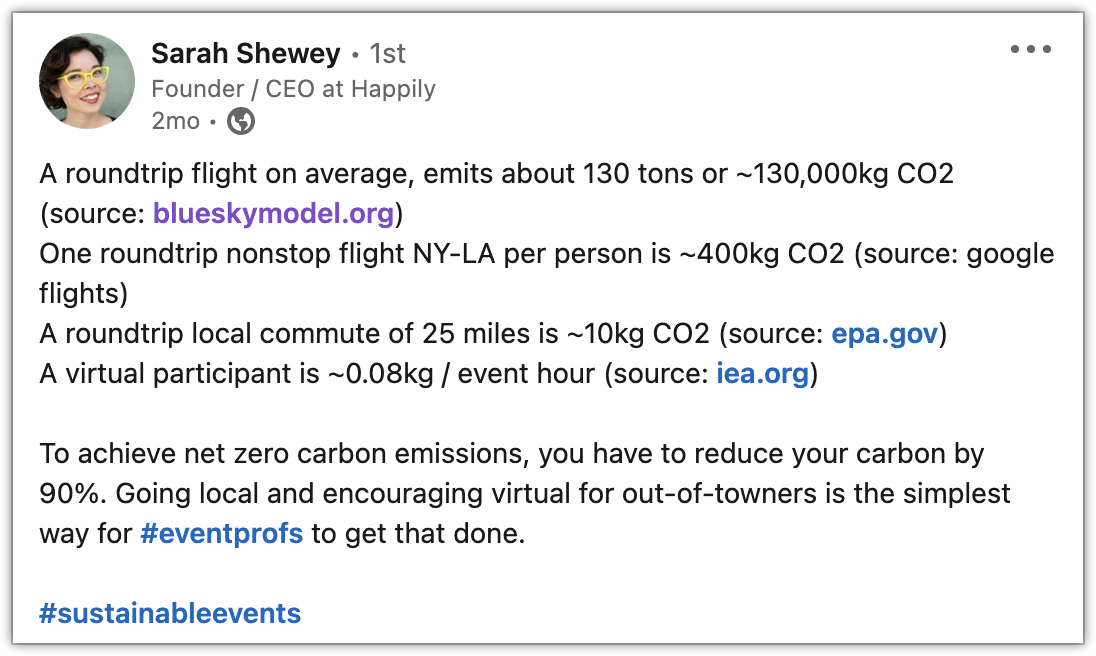This screenshot has height=656, width=1096.
Task: Click the "2mo" post timestamp
Action: click(x=175, y=122)
